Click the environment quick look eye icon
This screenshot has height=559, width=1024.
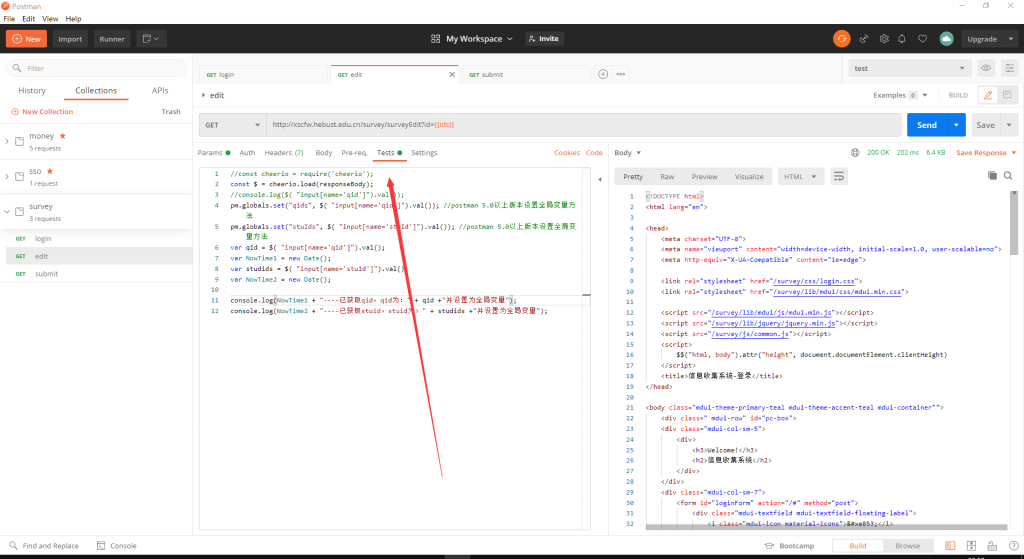(x=986, y=68)
